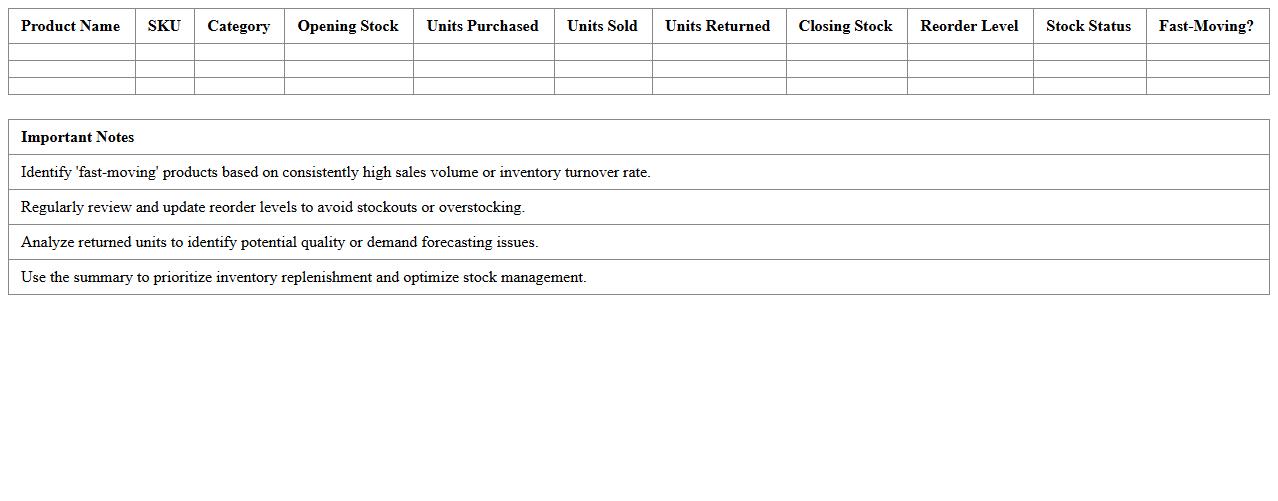Select the Units Sold header
The height and width of the screenshot is (501, 1278).
coord(602,26)
